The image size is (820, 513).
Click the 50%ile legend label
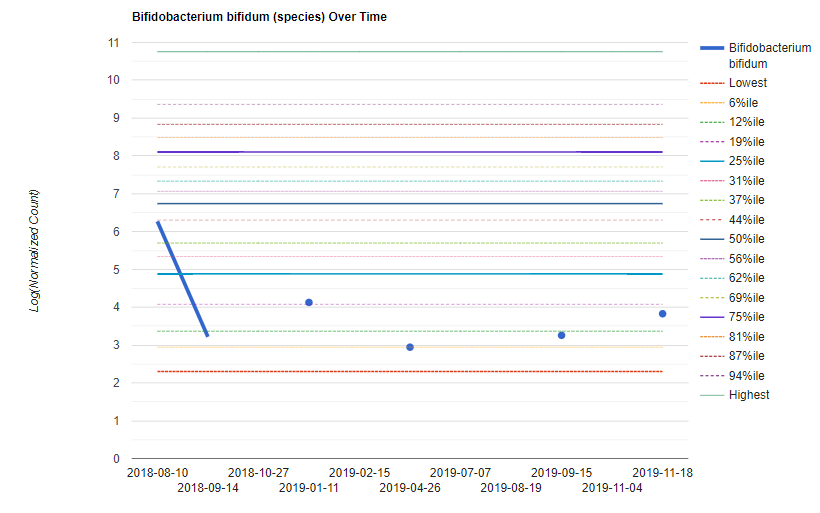coord(749,239)
